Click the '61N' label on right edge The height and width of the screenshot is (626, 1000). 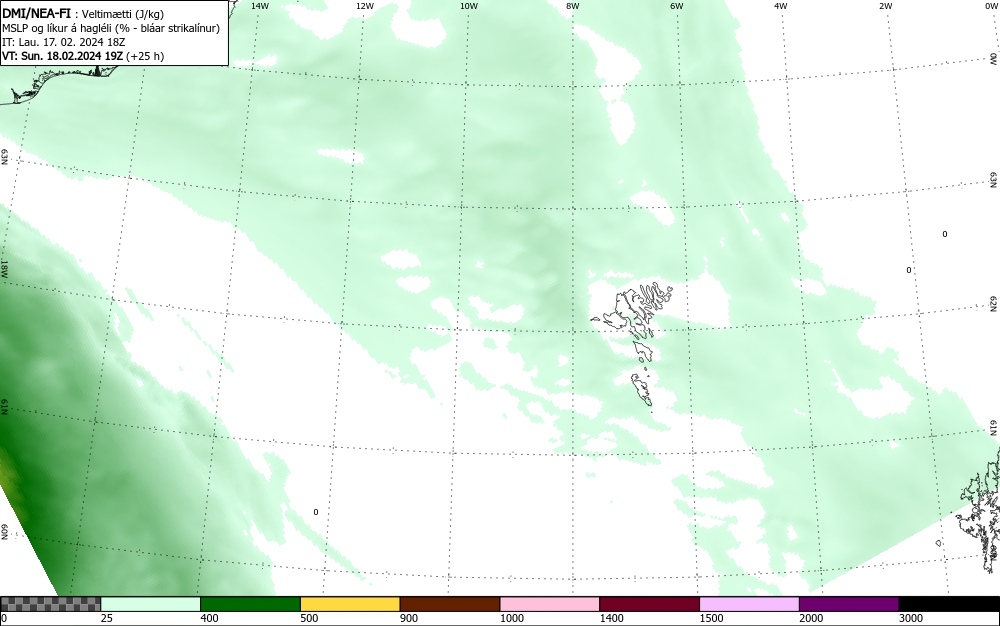[x=994, y=428]
